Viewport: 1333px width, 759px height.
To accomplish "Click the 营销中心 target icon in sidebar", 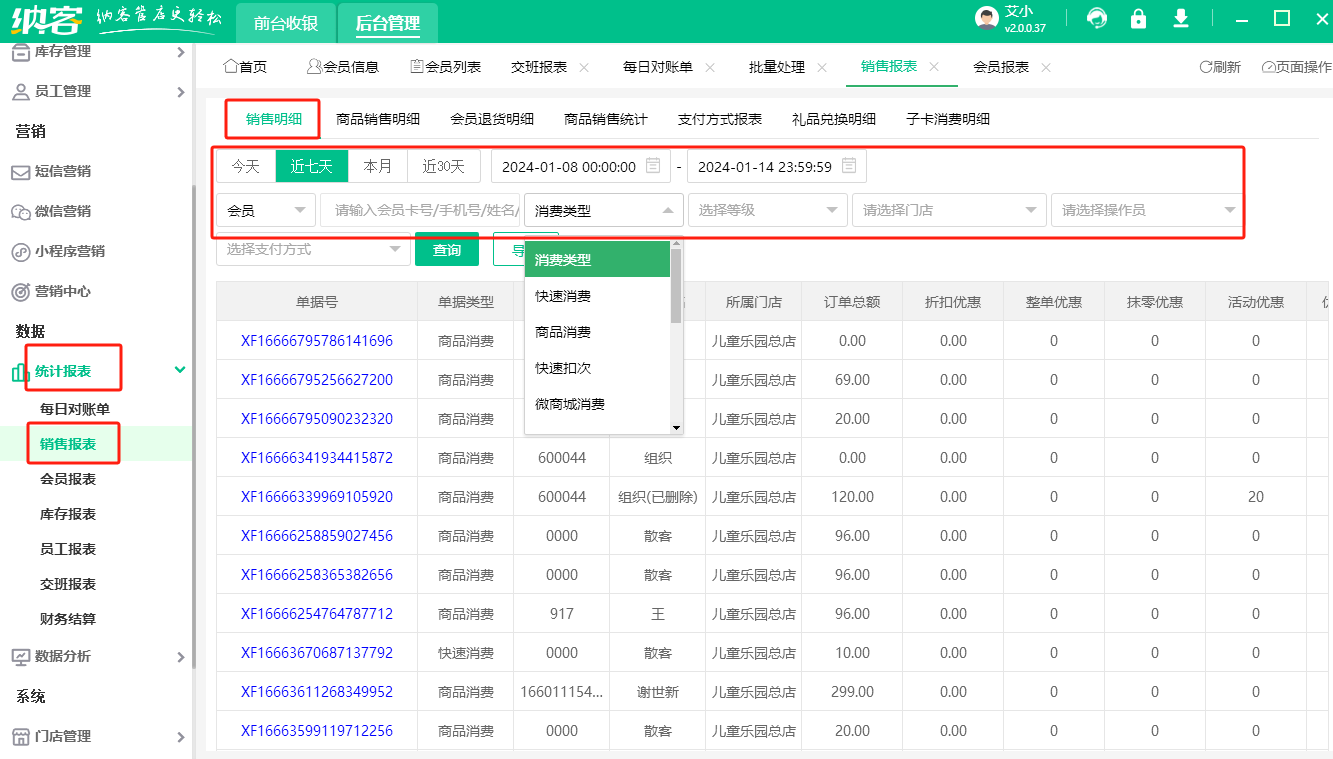I will (x=20, y=292).
